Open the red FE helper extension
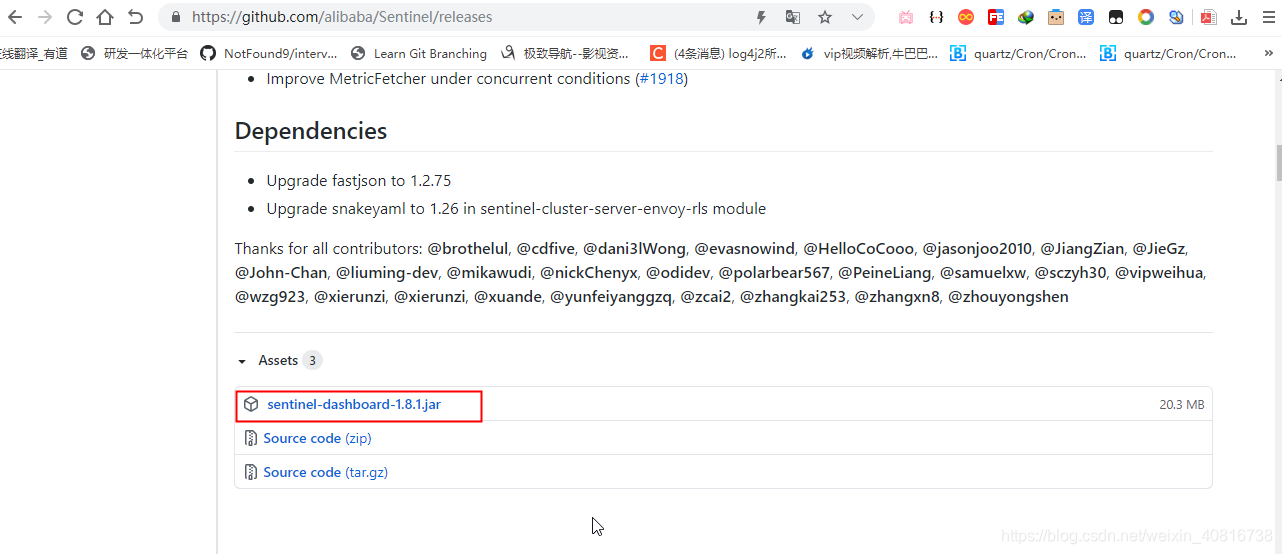This screenshot has width=1282, height=554. [x=996, y=17]
